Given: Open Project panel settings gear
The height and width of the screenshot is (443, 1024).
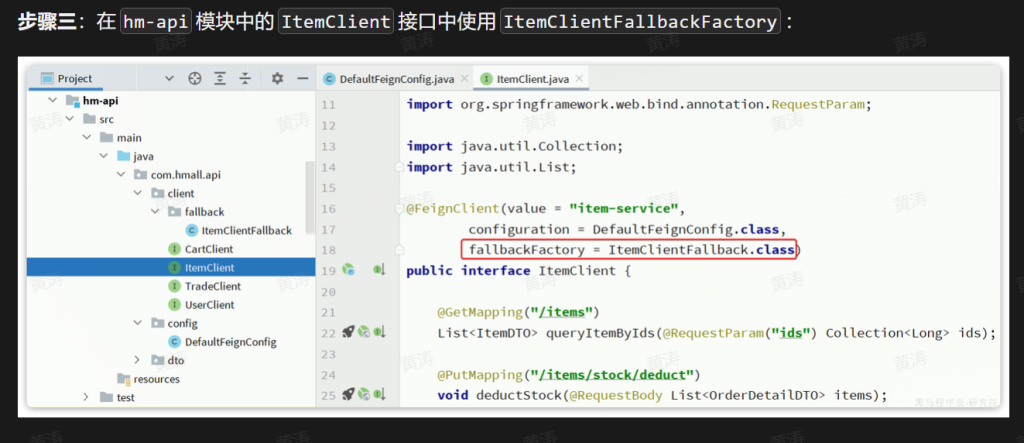Looking at the screenshot, I should pyautogui.click(x=277, y=79).
